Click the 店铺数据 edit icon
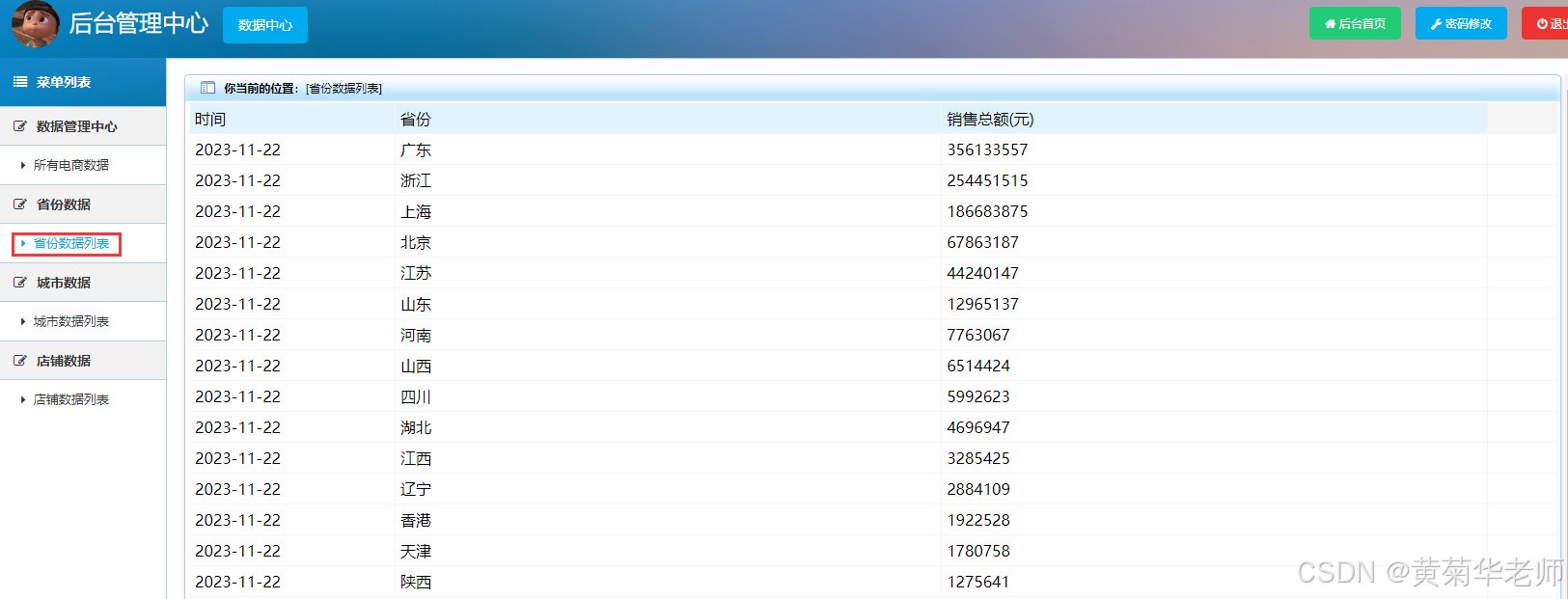The image size is (1568, 599). coord(20,361)
